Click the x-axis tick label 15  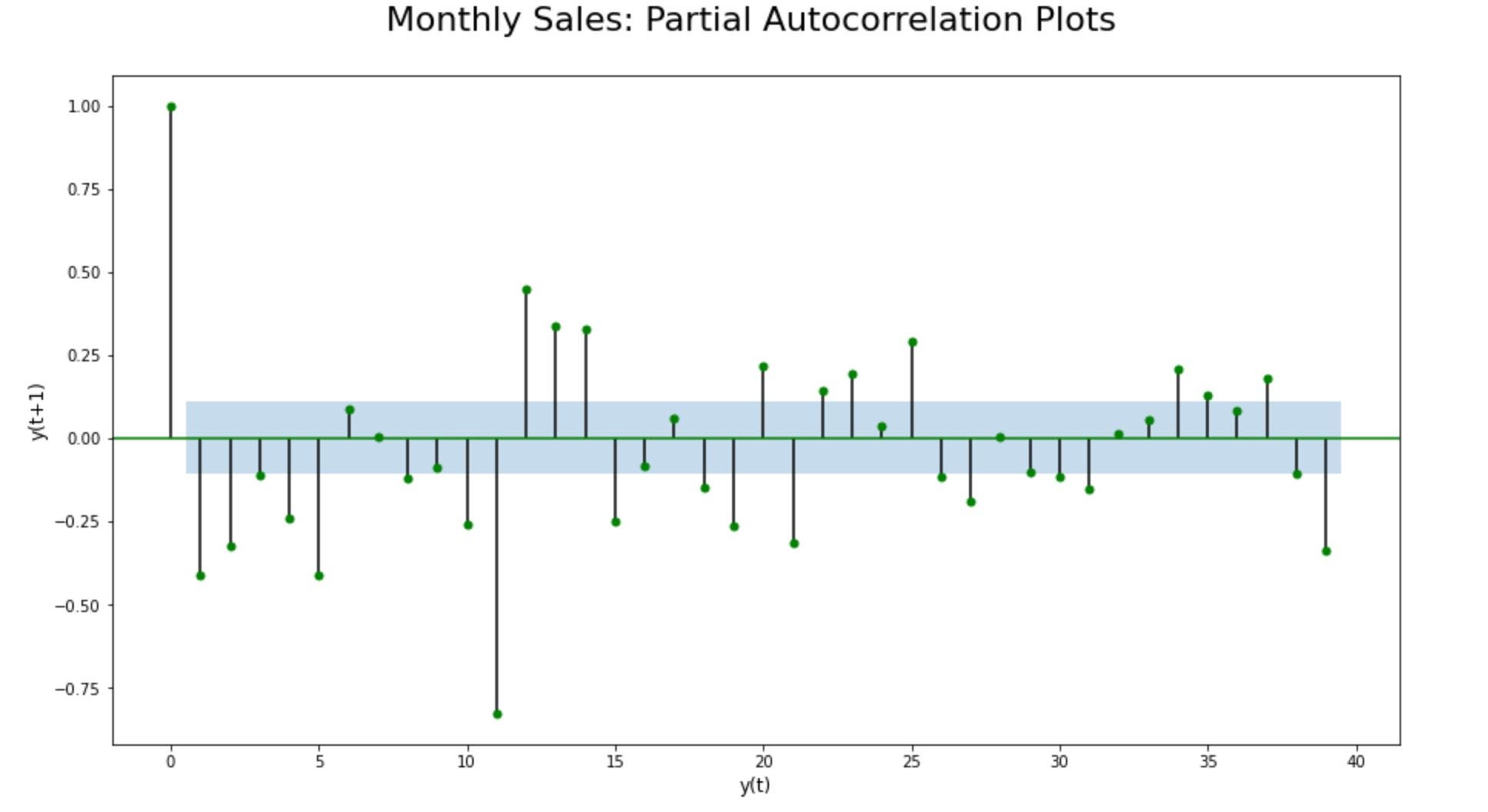(x=614, y=762)
